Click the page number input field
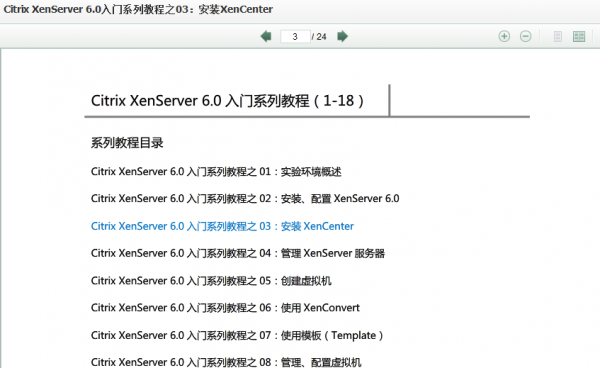This screenshot has height=368, width=600. pos(295,37)
